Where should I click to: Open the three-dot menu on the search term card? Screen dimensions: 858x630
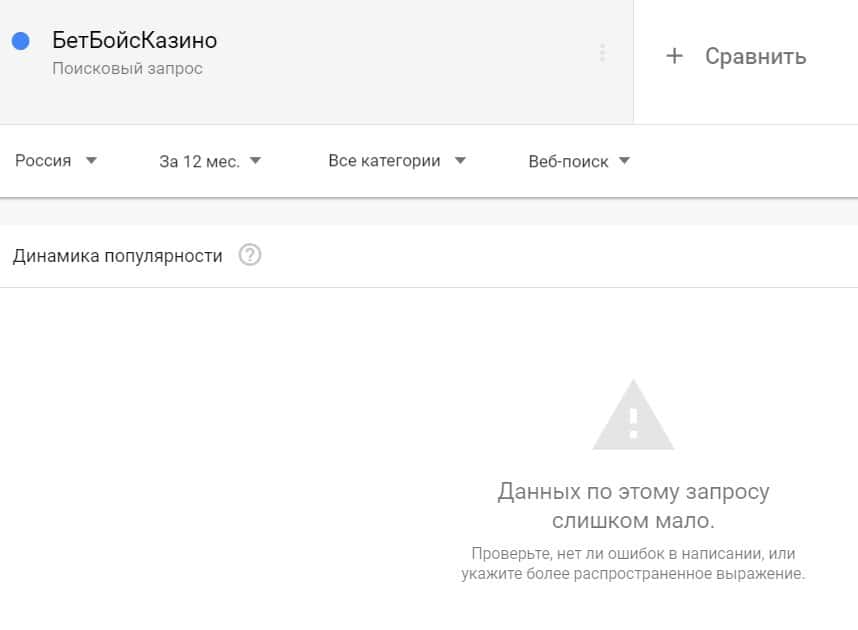point(602,53)
